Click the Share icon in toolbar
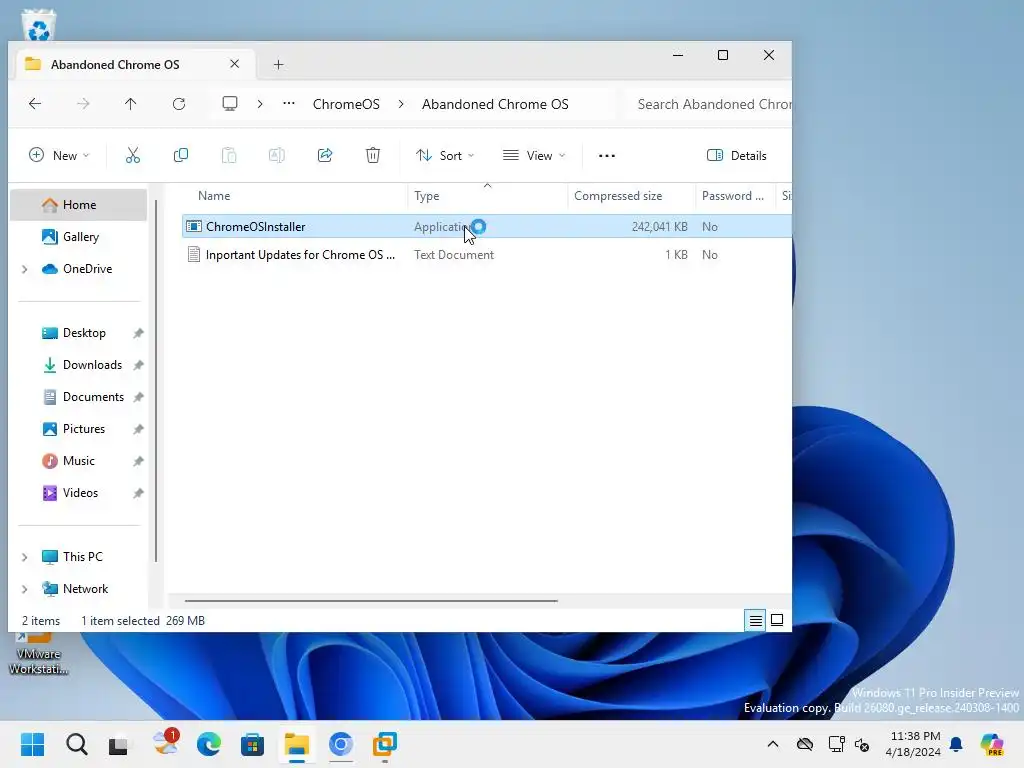The height and width of the screenshot is (768, 1024). (x=325, y=155)
